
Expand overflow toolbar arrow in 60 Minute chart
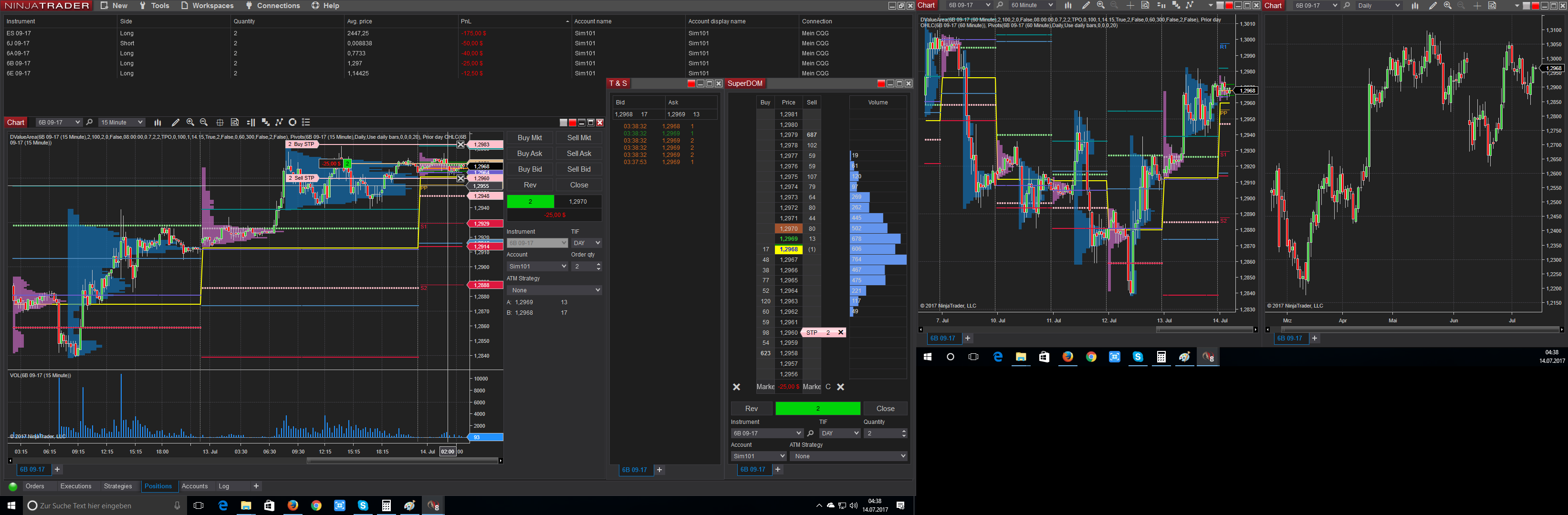coord(1210,5)
